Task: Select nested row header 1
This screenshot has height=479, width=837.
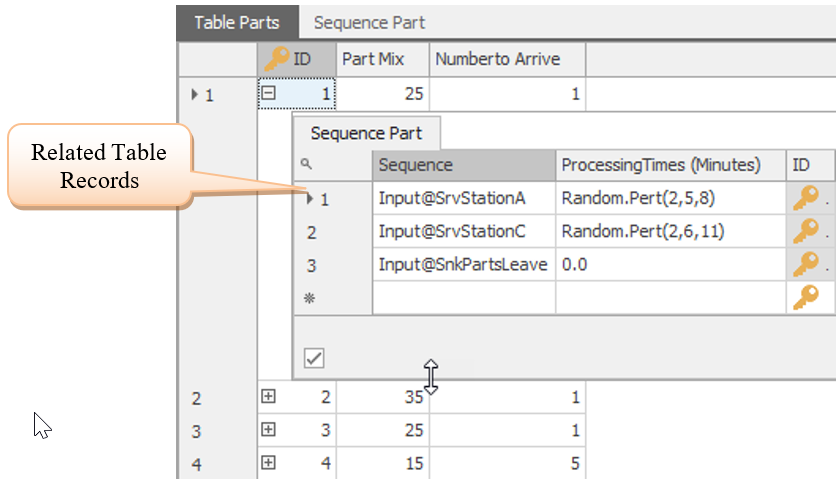Action: [333, 199]
